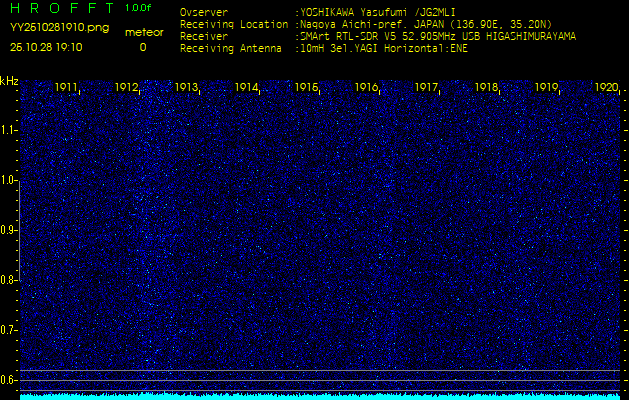
Task: Click the 1.00f version label
Action: coord(139,8)
